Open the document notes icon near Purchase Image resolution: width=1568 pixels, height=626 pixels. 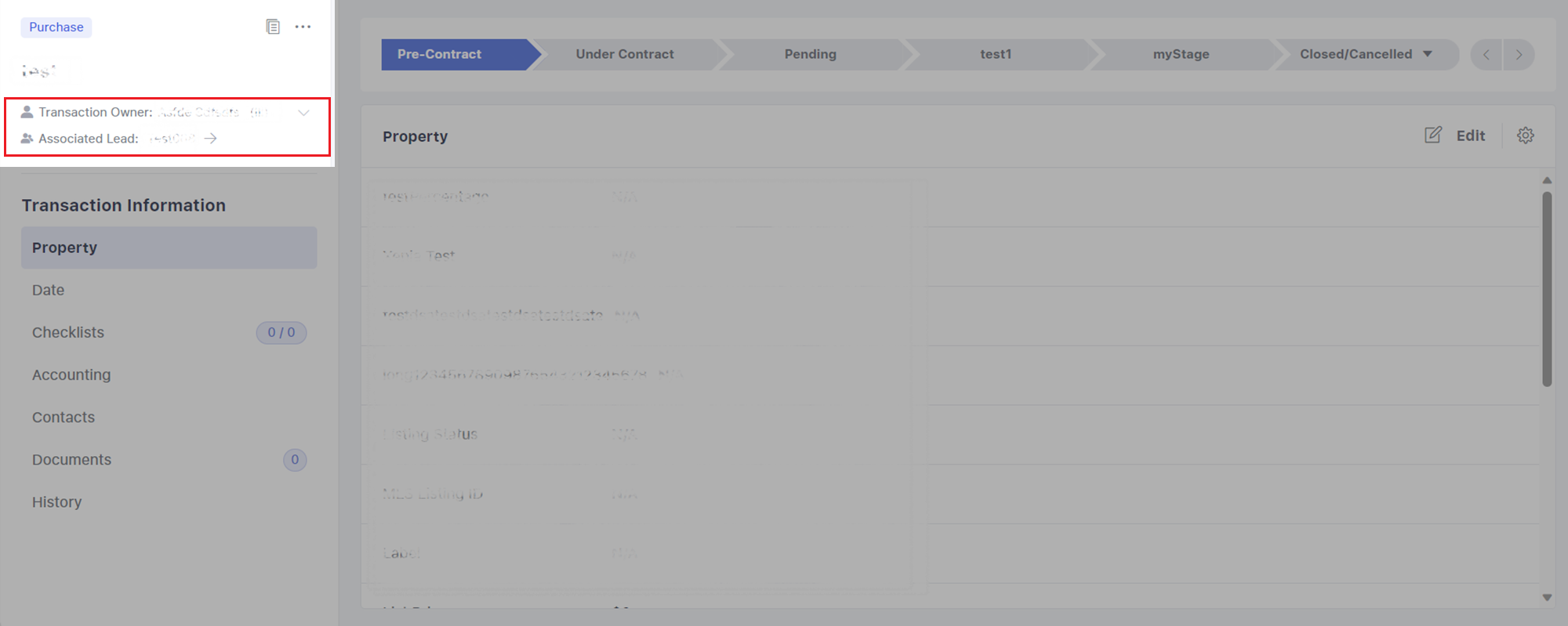pos(273,27)
